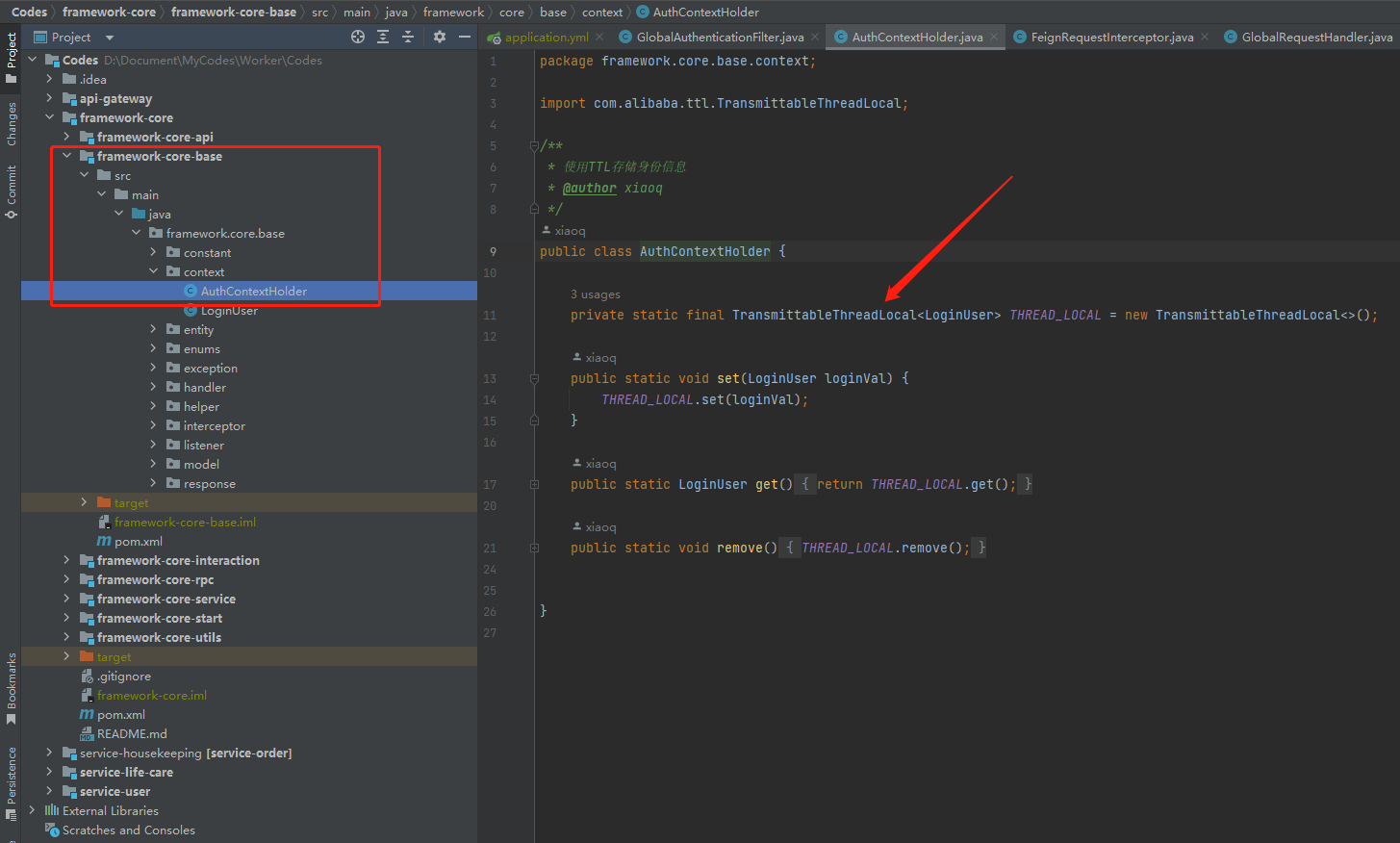Click the THREAD_LOCAL field declaration name
1400x843 pixels.
click(1055, 315)
